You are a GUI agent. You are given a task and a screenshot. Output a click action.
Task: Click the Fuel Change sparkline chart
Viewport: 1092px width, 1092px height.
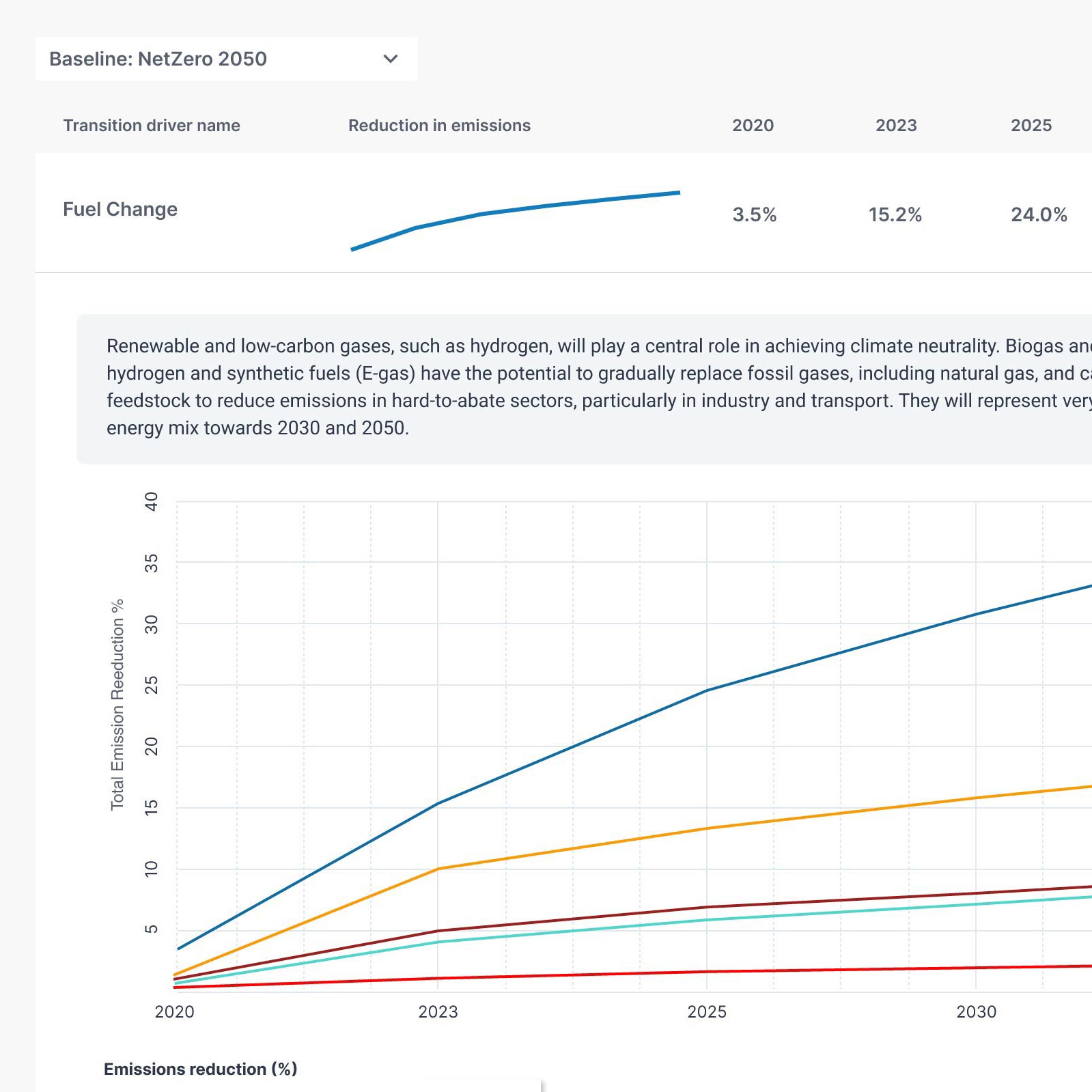click(x=516, y=221)
